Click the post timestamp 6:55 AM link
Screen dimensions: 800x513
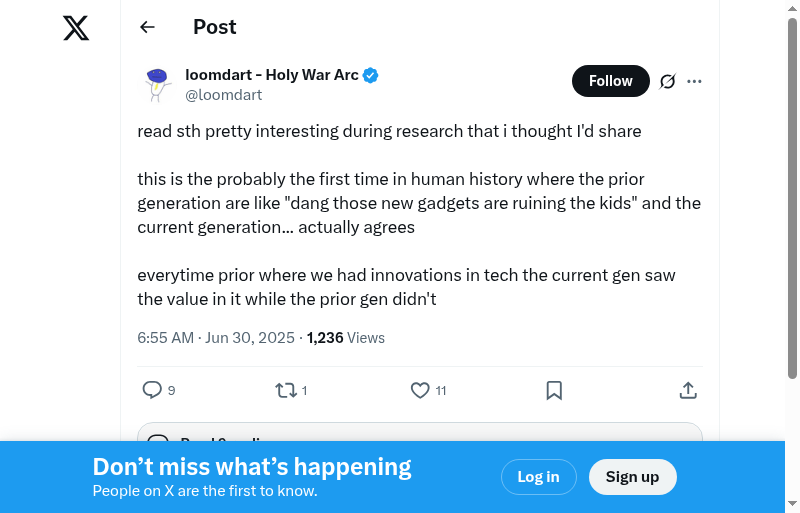[x=165, y=338]
